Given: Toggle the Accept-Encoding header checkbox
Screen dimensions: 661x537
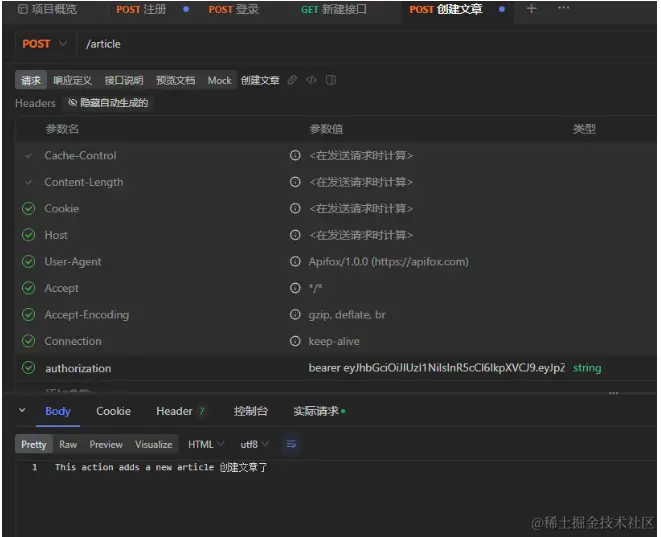Looking at the screenshot, I should pyautogui.click(x=29, y=314).
